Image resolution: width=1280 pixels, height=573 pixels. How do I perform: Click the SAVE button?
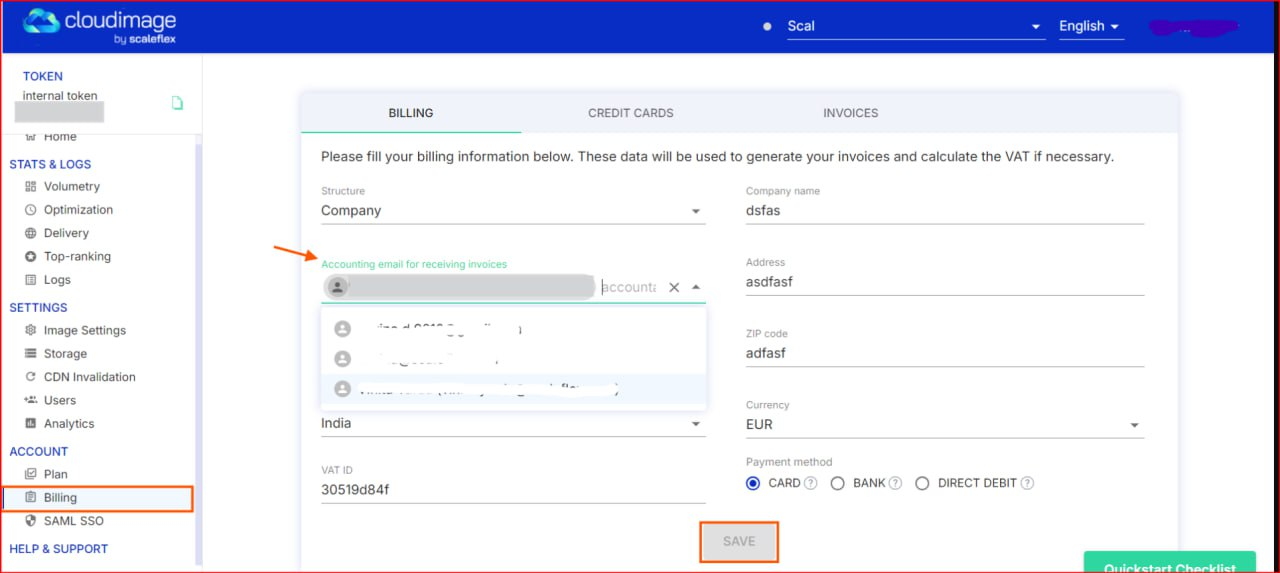[x=739, y=541]
